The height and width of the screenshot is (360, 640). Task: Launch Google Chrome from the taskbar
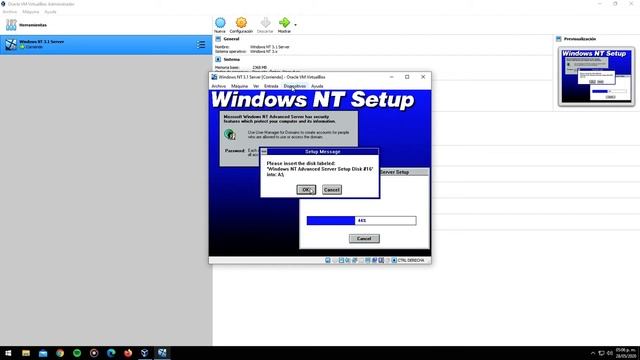click(60, 353)
